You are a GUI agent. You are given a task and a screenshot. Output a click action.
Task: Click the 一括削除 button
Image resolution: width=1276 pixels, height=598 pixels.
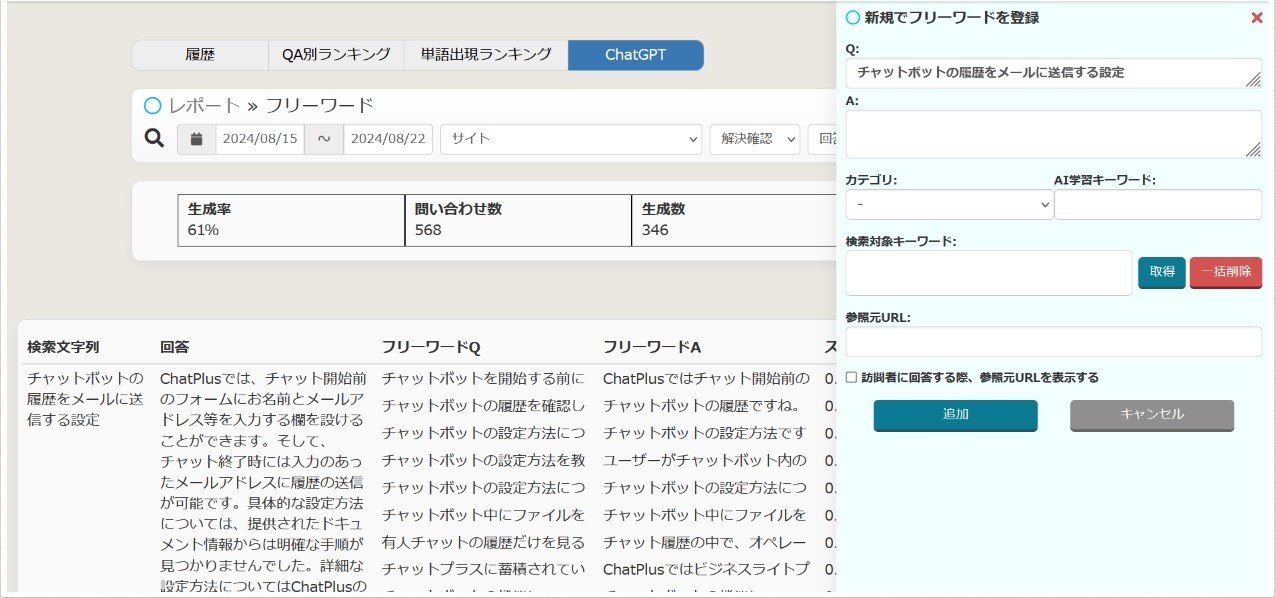[1226, 272]
